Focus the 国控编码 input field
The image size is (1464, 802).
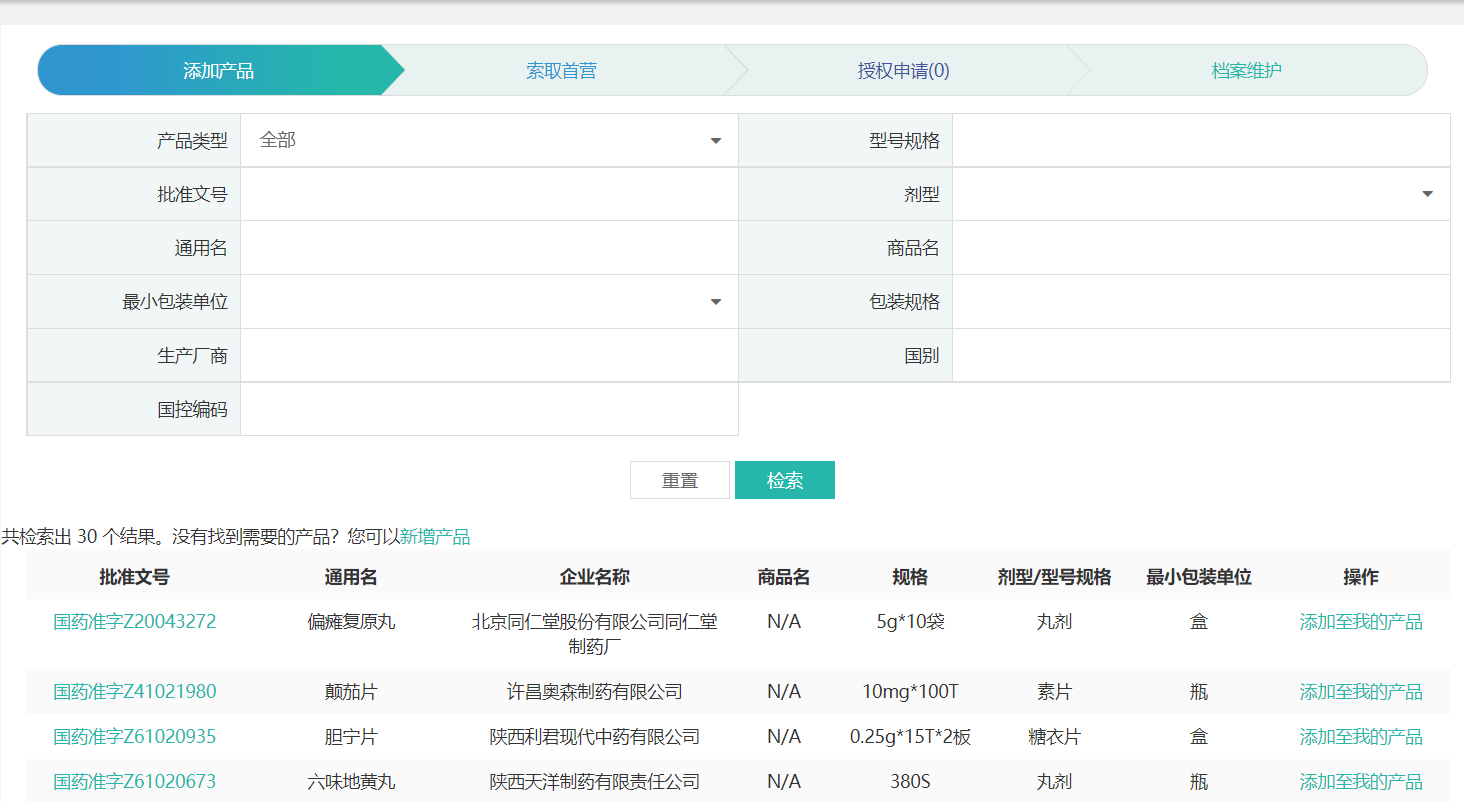pyautogui.click(x=489, y=410)
